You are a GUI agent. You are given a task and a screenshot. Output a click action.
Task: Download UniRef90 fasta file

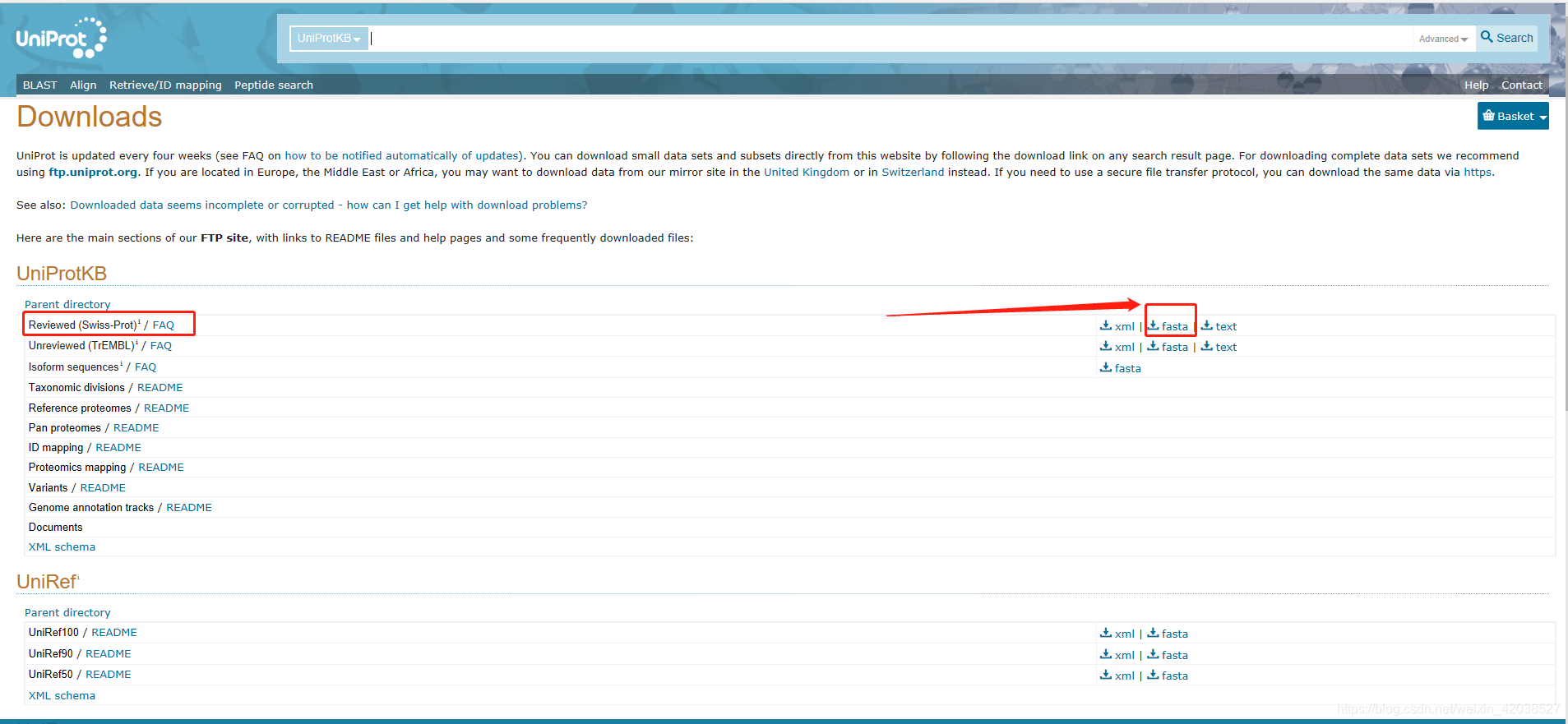pyautogui.click(x=1168, y=655)
